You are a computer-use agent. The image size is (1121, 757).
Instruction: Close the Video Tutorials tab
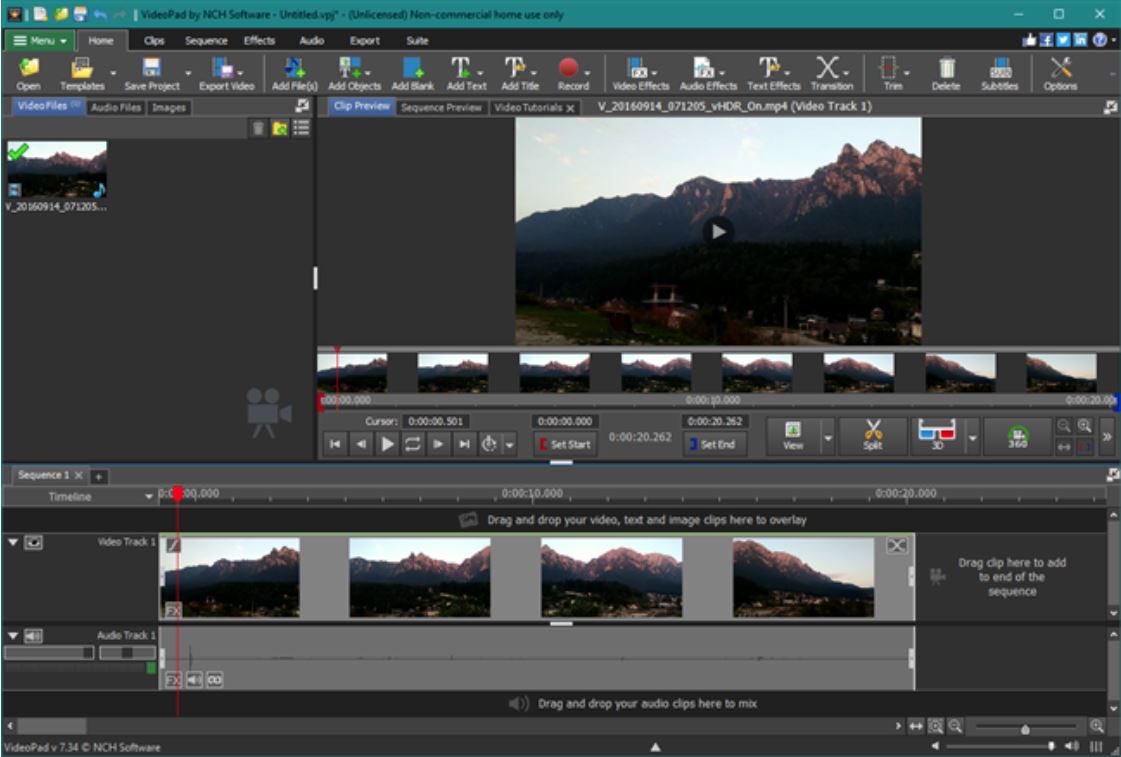(571, 108)
